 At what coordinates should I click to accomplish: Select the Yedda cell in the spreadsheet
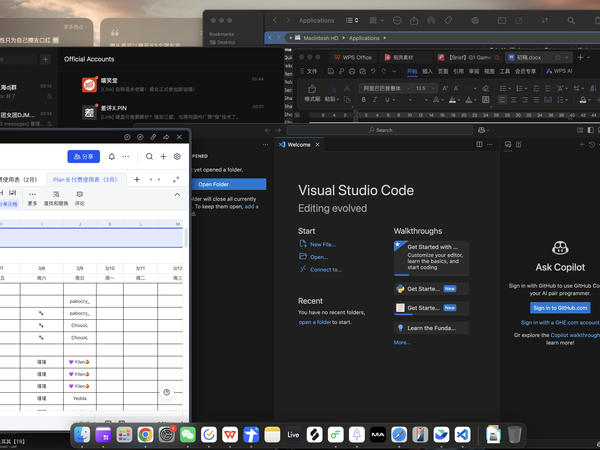(80, 398)
